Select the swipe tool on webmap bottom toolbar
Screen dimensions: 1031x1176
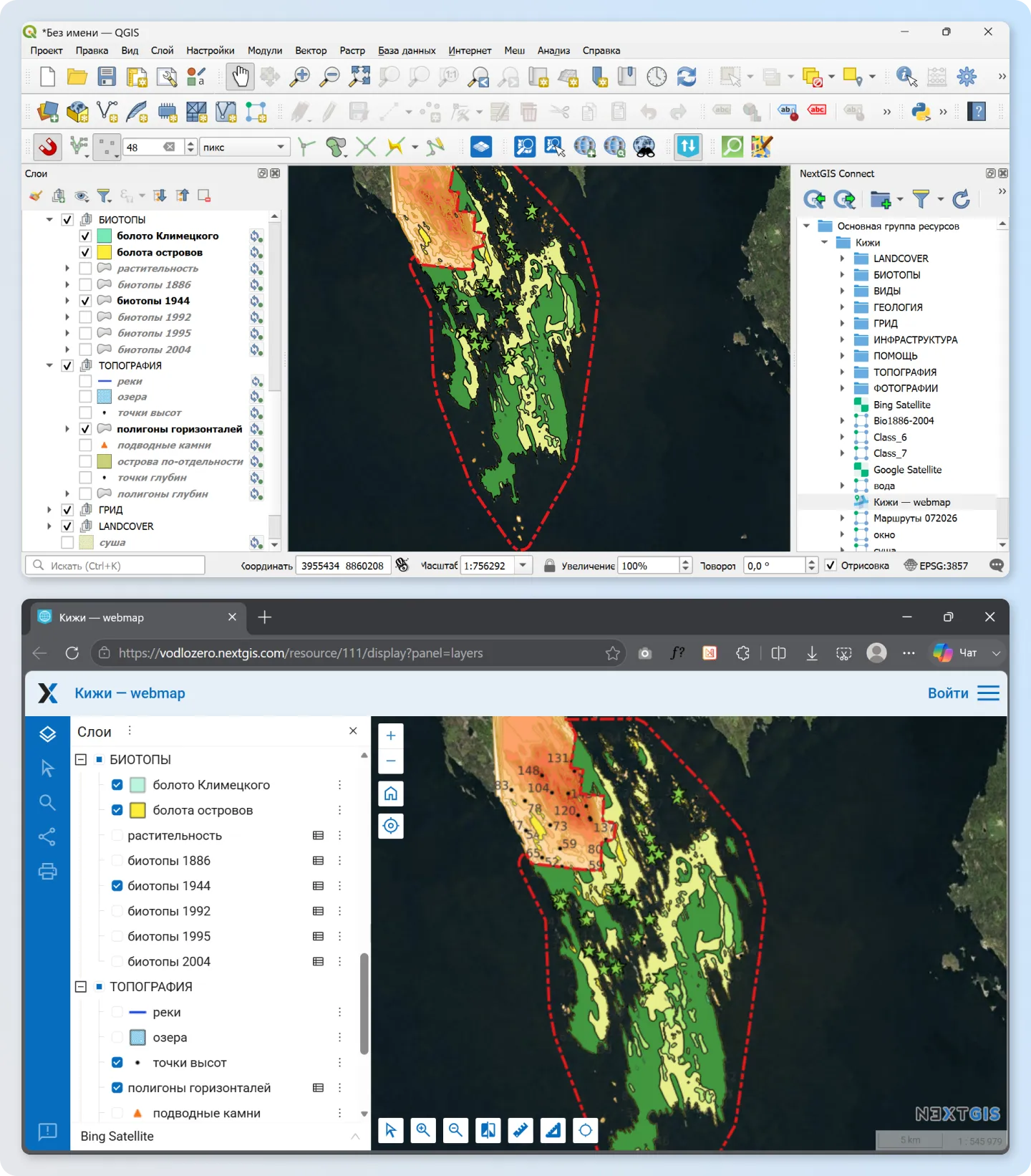click(x=488, y=1130)
